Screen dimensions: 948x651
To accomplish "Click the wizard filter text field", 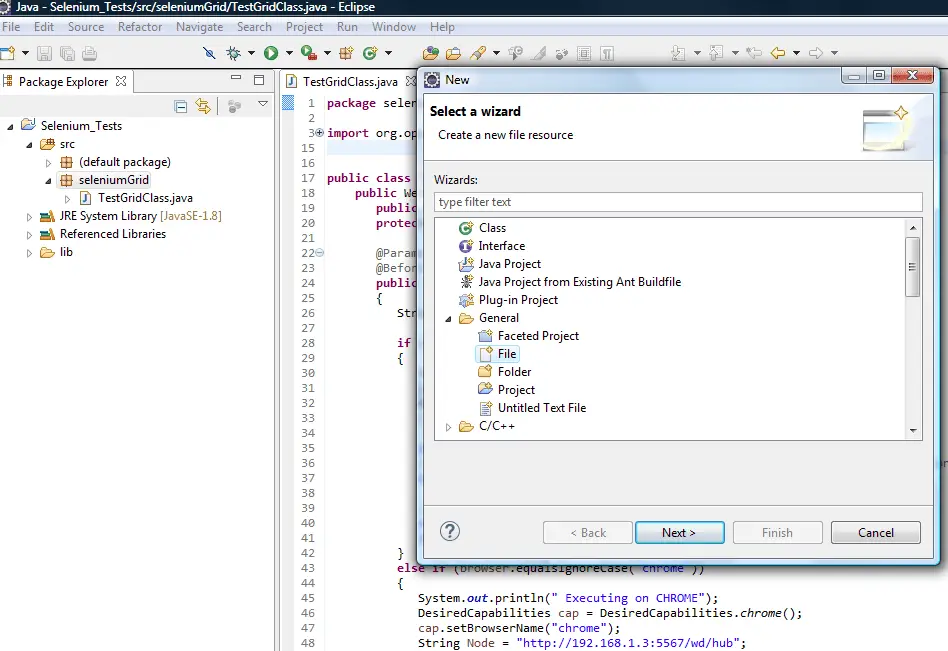I will pyautogui.click(x=677, y=202).
